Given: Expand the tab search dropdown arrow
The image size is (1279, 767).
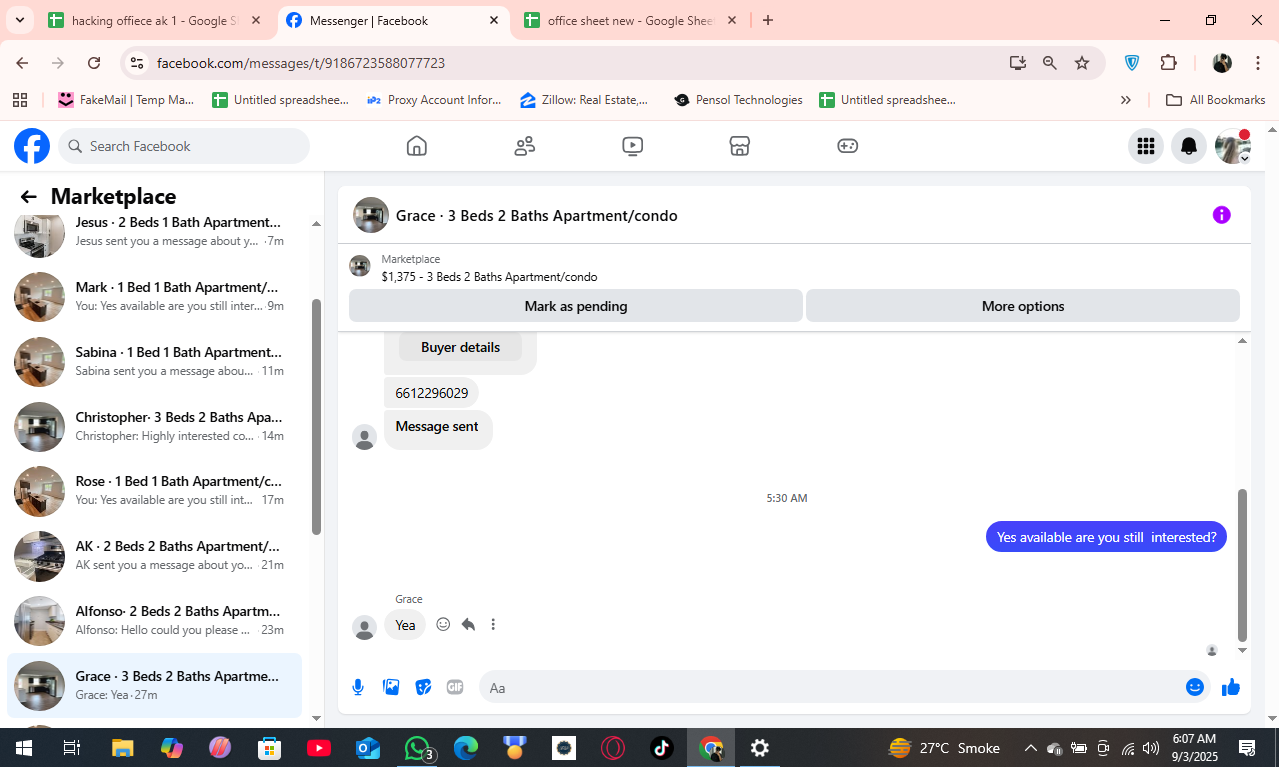Looking at the screenshot, I should [19, 20].
